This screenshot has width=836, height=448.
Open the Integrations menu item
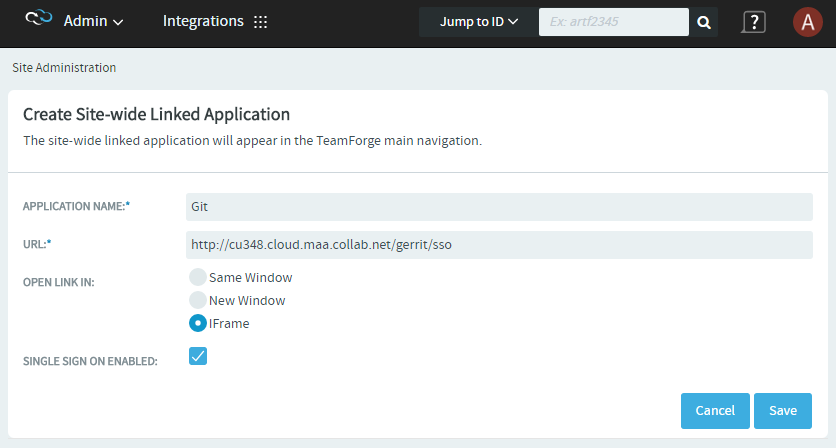click(203, 21)
